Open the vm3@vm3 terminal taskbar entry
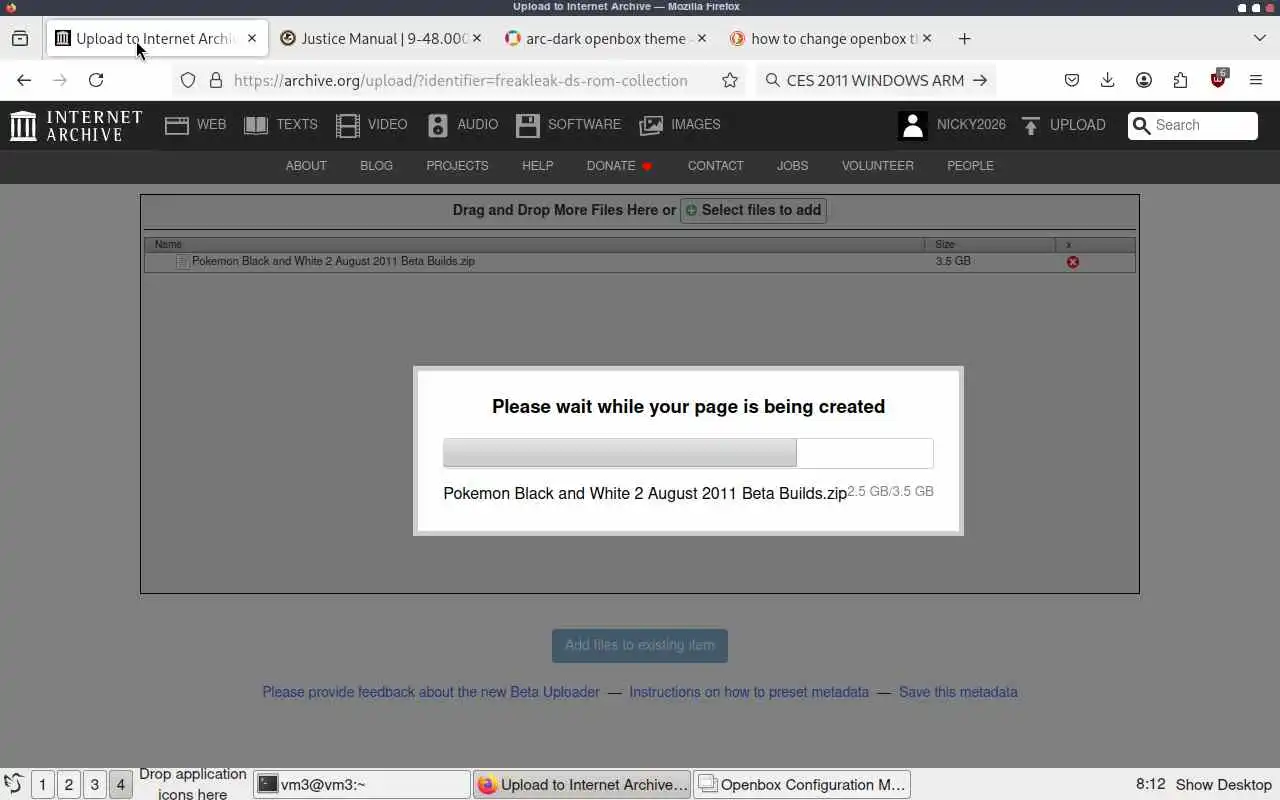The image size is (1280, 800). [362, 785]
